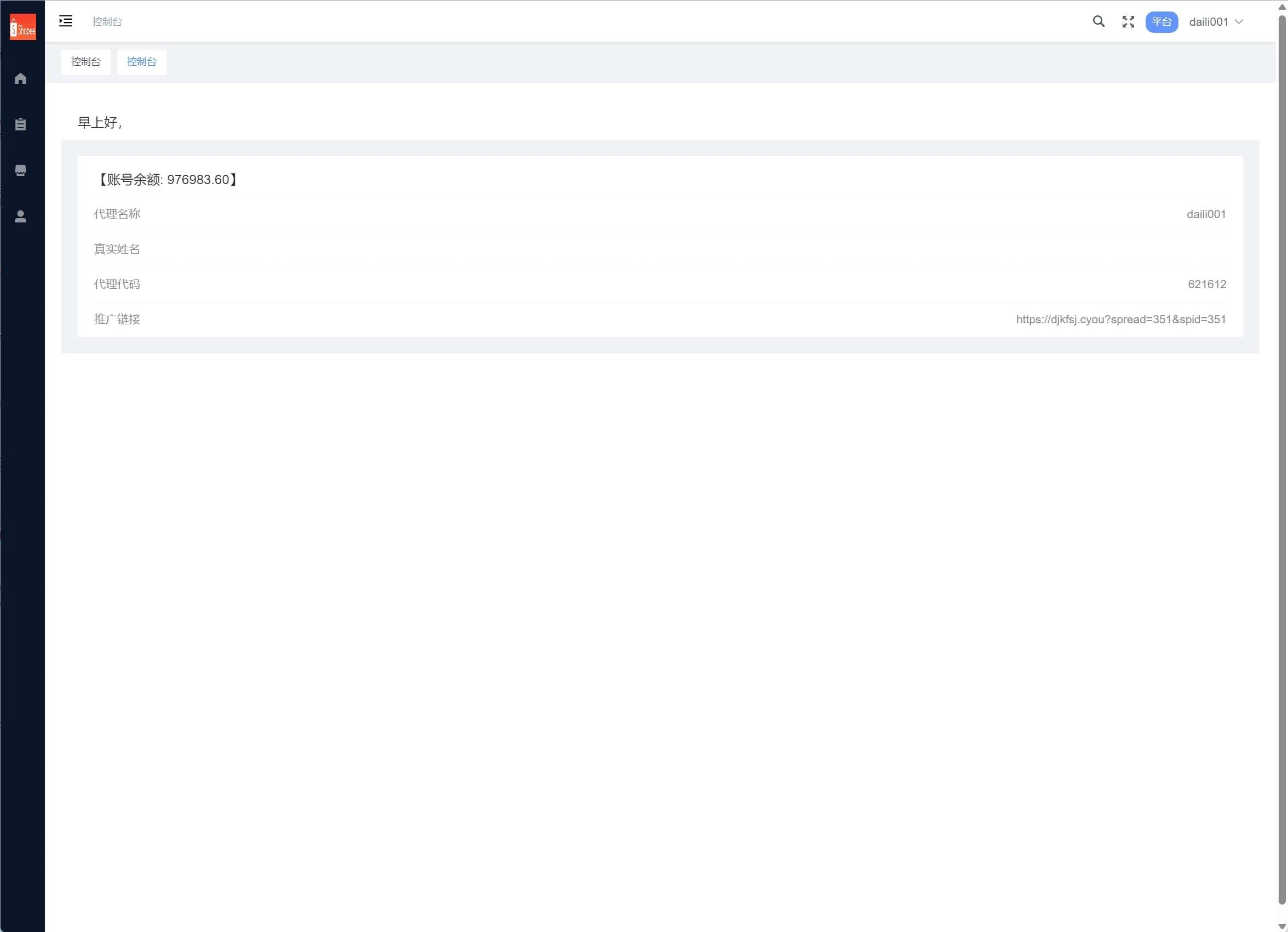Click the Shopee logo in sidebar

tap(22, 27)
